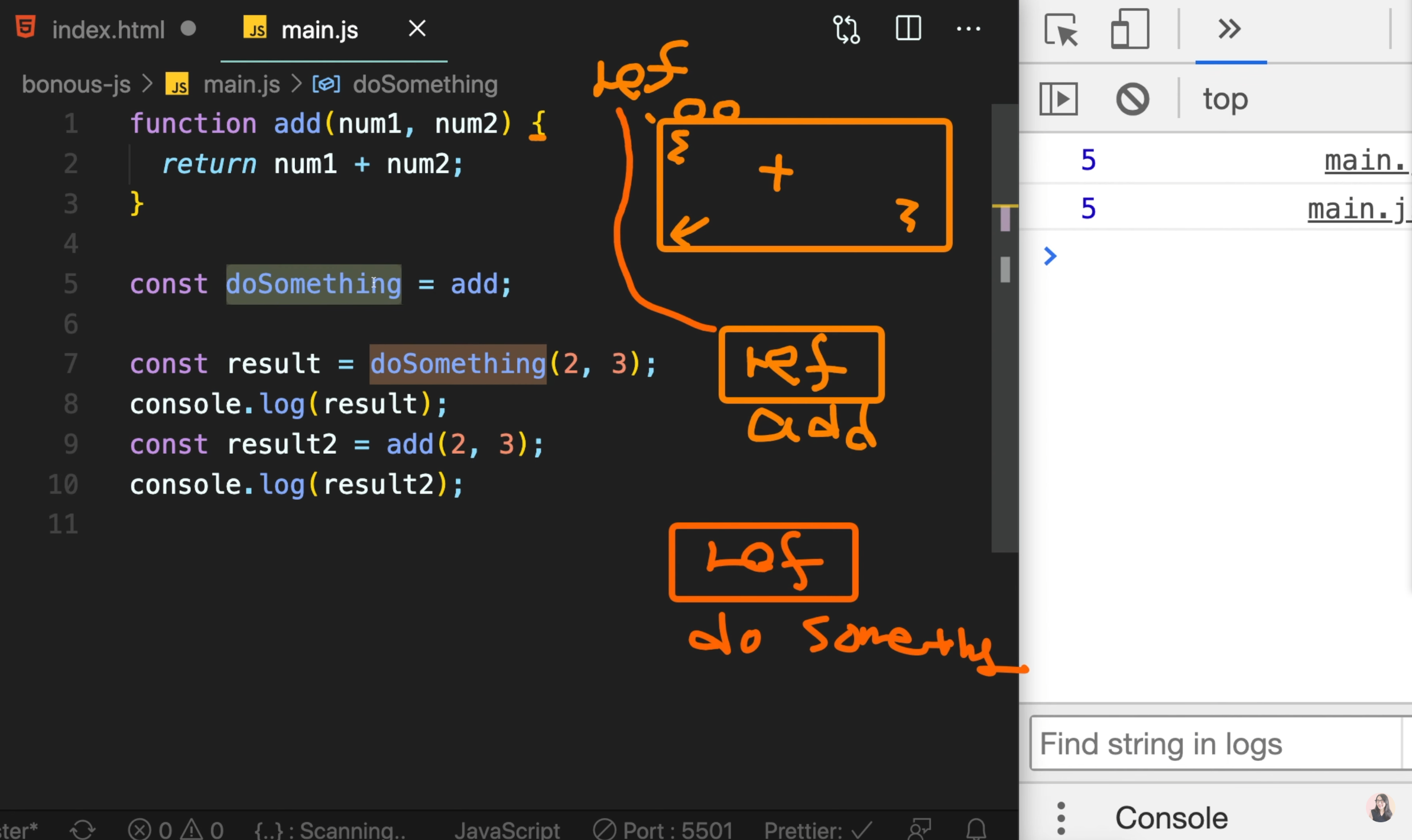This screenshot has width=1412, height=840.
Task: Expand the doSomething breadcrumb symbol
Action: (x=424, y=84)
